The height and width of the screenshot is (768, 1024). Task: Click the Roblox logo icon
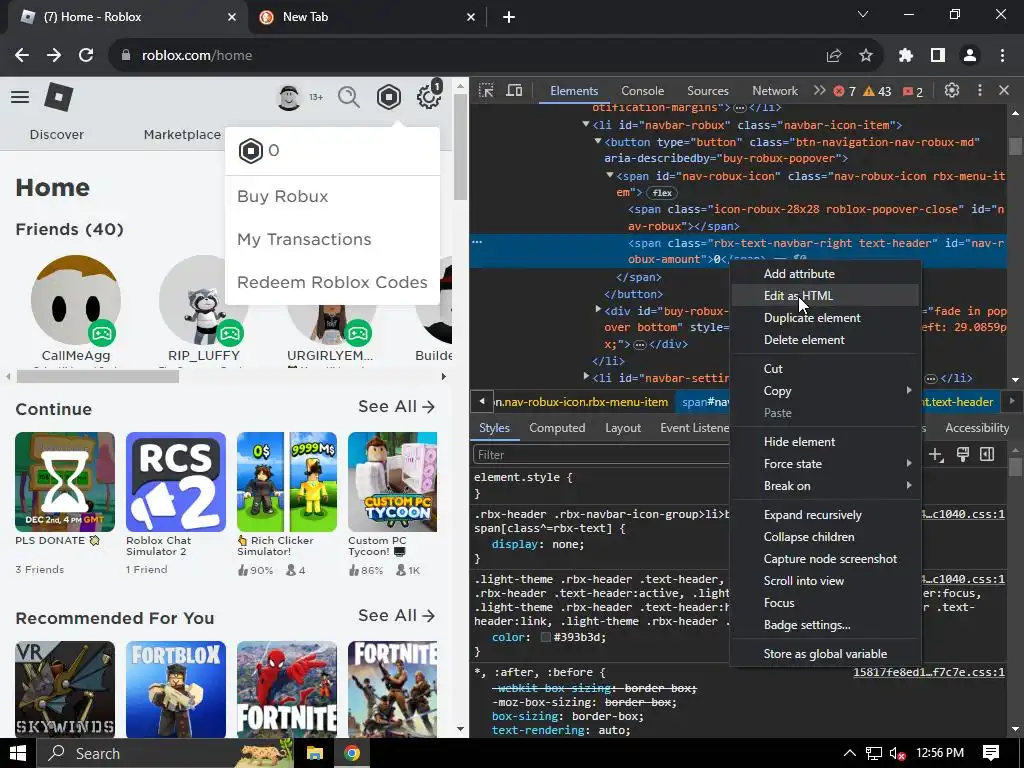click(59, 97)
